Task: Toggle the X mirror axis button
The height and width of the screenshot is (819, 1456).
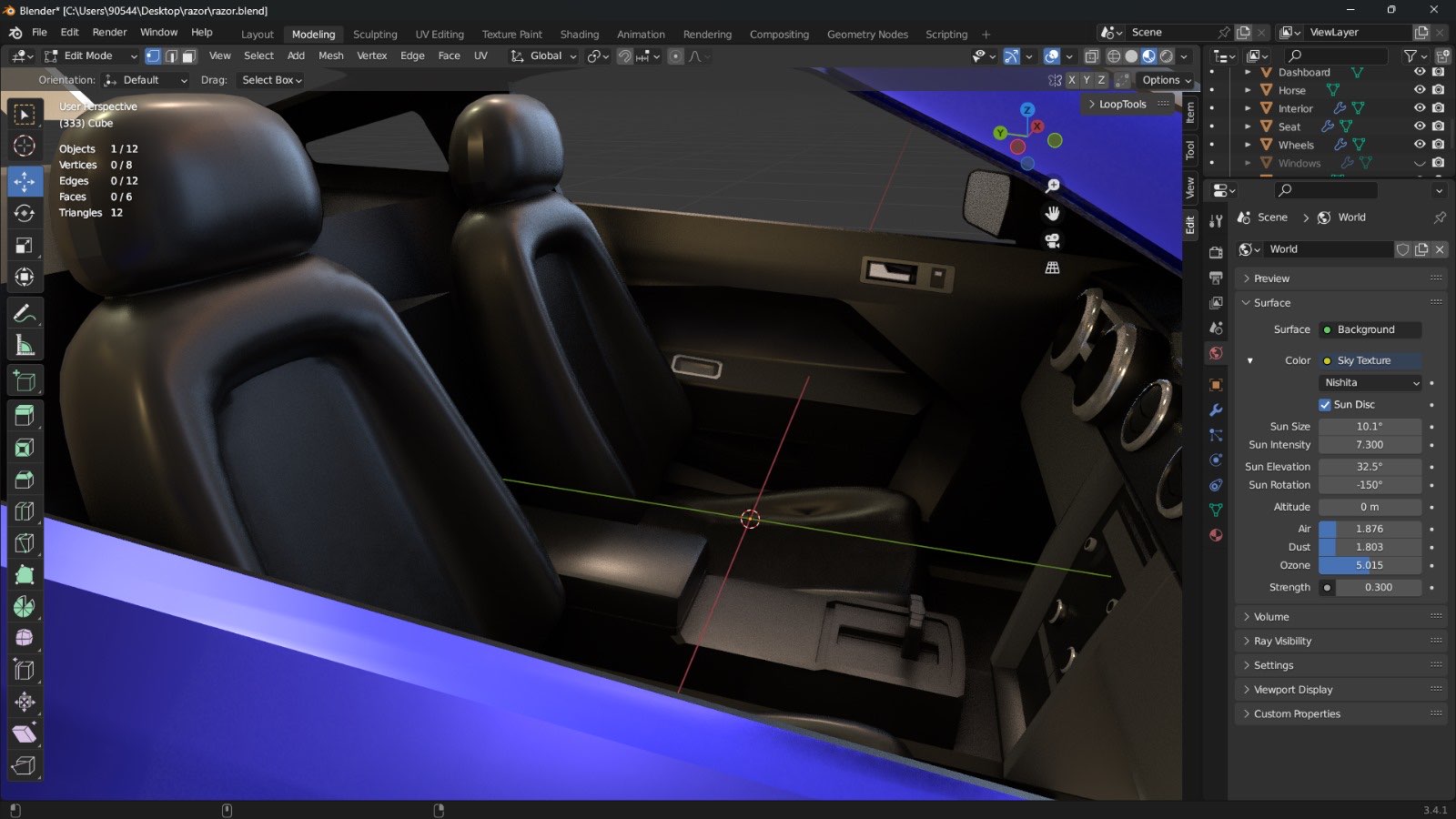Action: 1072,80
